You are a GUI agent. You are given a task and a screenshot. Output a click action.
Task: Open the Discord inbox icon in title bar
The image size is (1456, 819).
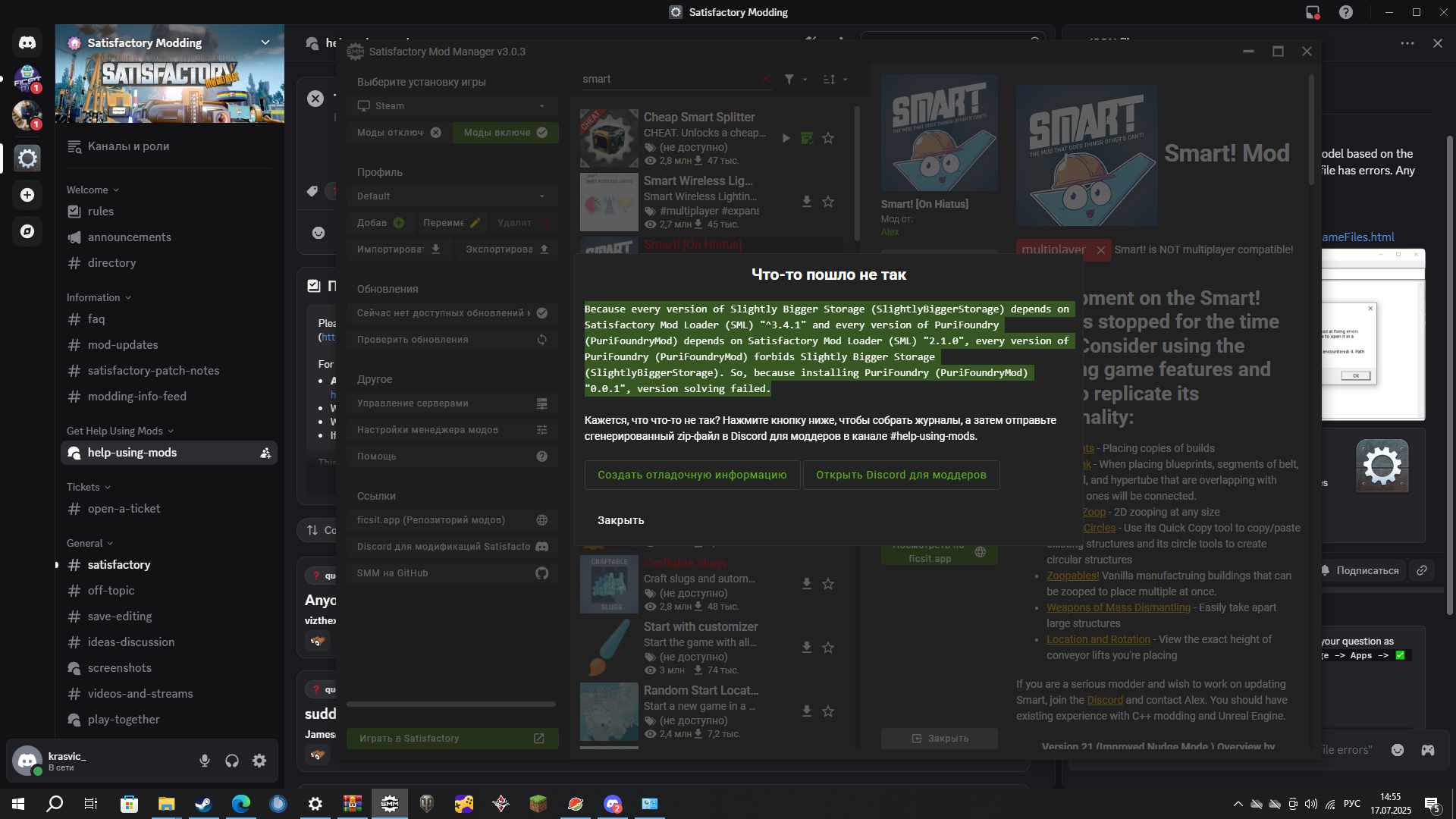coord(1313,12)
